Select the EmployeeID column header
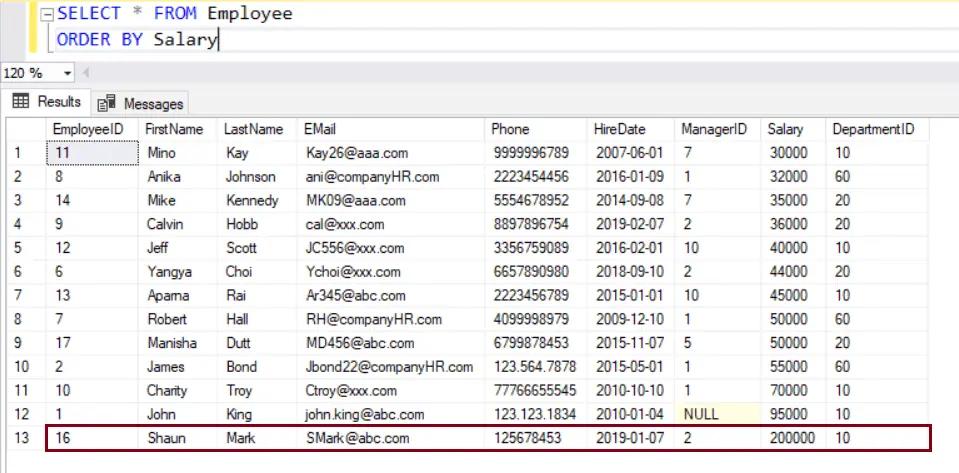Image resolution: width=959 pixels, height=473 pixels. pos(88,129)
